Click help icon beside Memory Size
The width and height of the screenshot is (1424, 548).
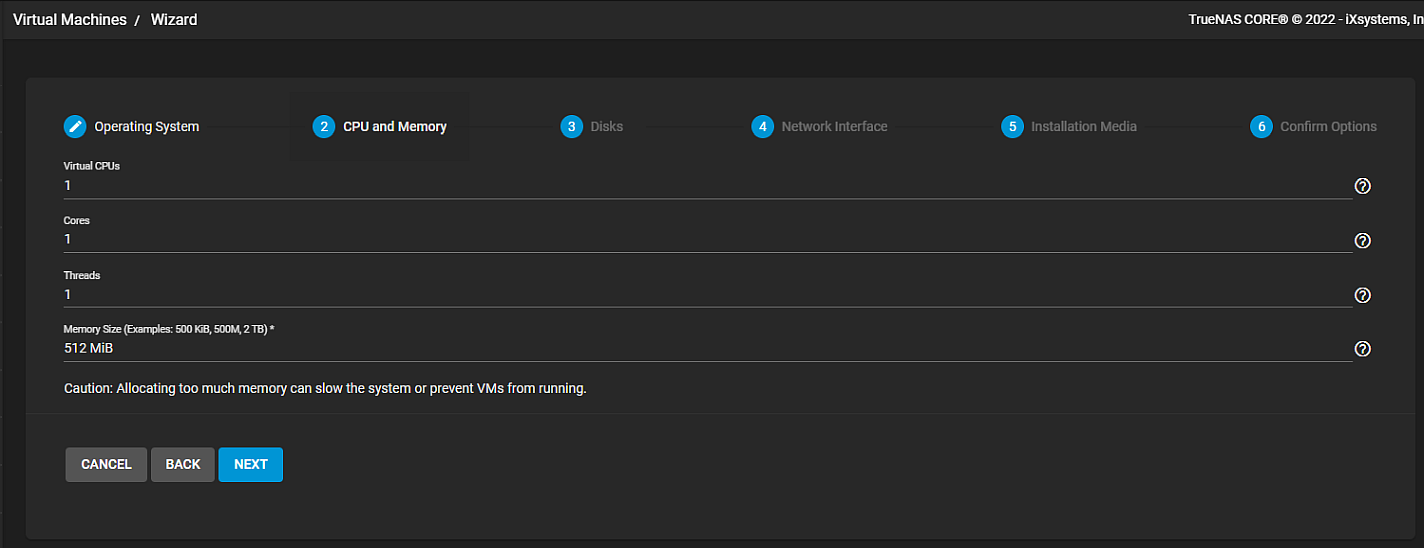coord(1362,349)
